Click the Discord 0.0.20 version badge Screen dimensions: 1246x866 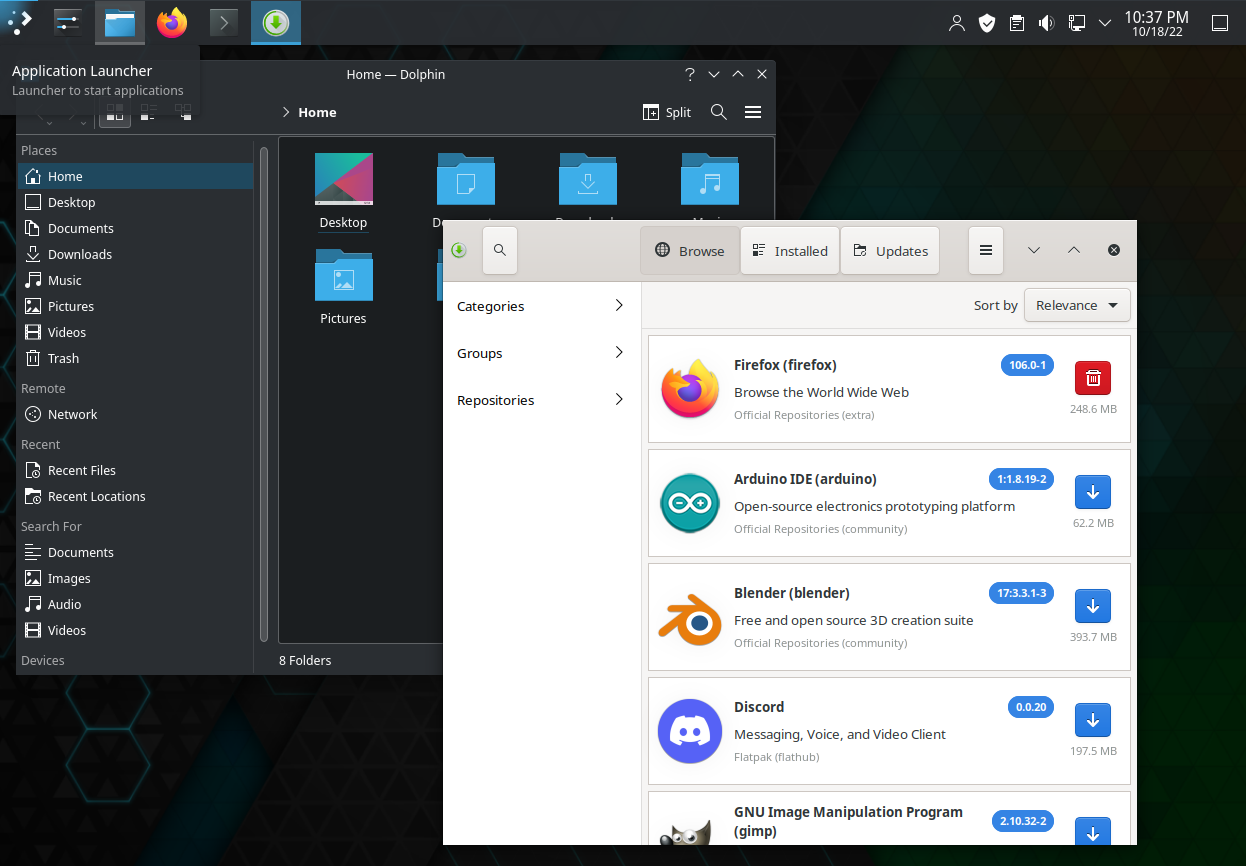click(1031, 707)
